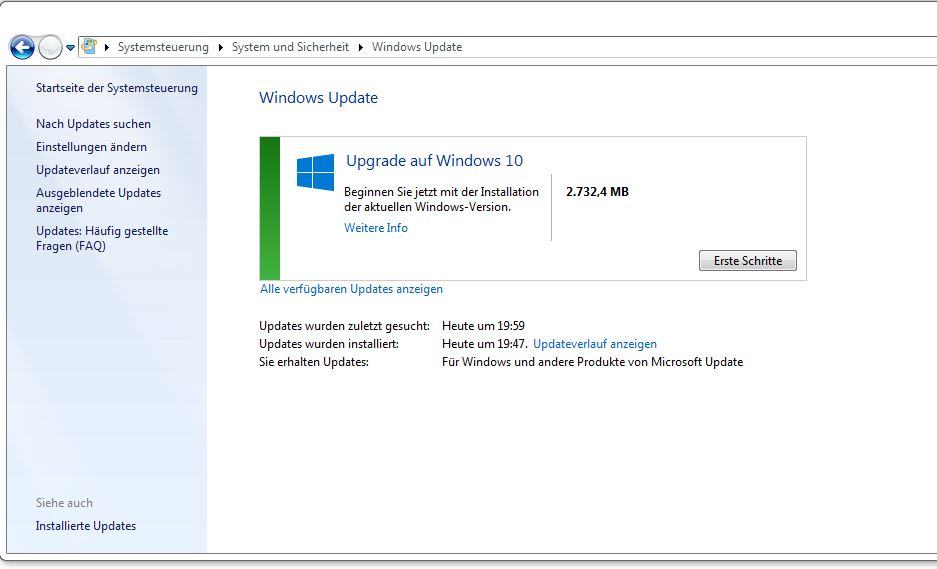Screen dimensions: 937x569
Task: Expand the arrow after Systemsteuerung
Action: (221, 47)
